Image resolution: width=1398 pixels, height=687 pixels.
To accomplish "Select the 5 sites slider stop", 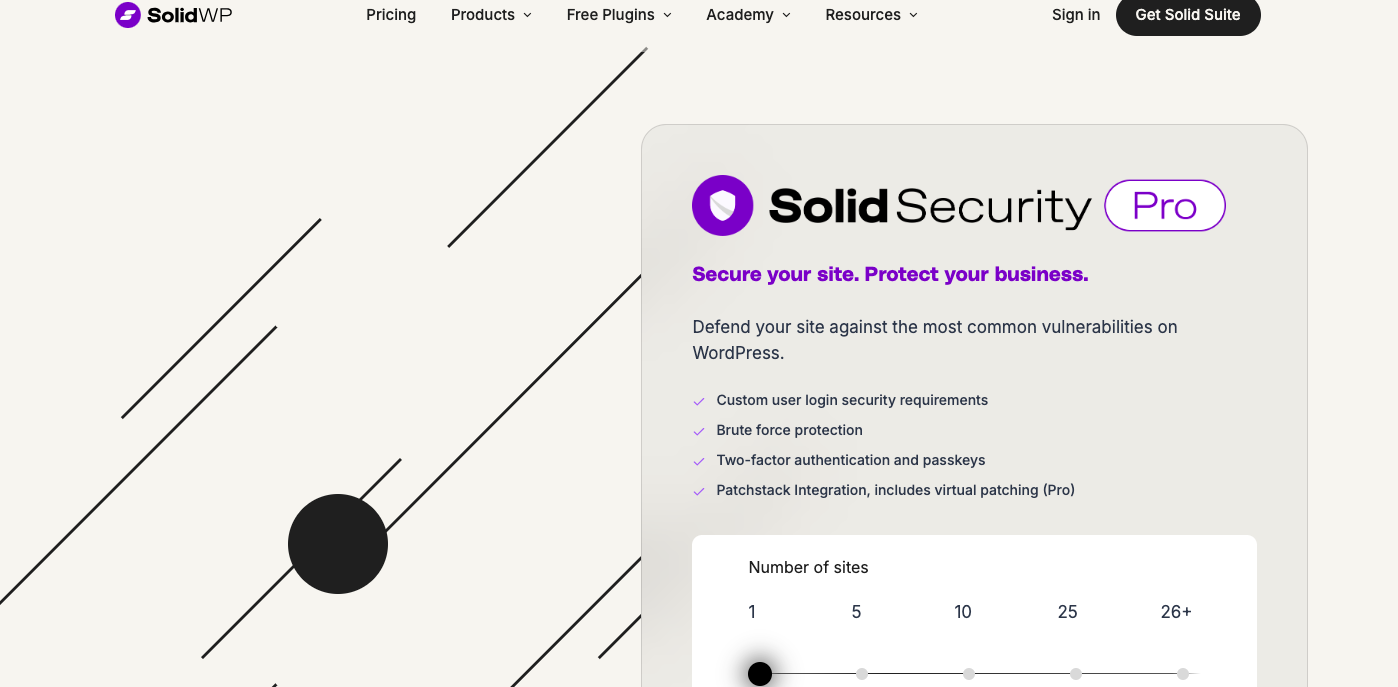I will (862, 674).
